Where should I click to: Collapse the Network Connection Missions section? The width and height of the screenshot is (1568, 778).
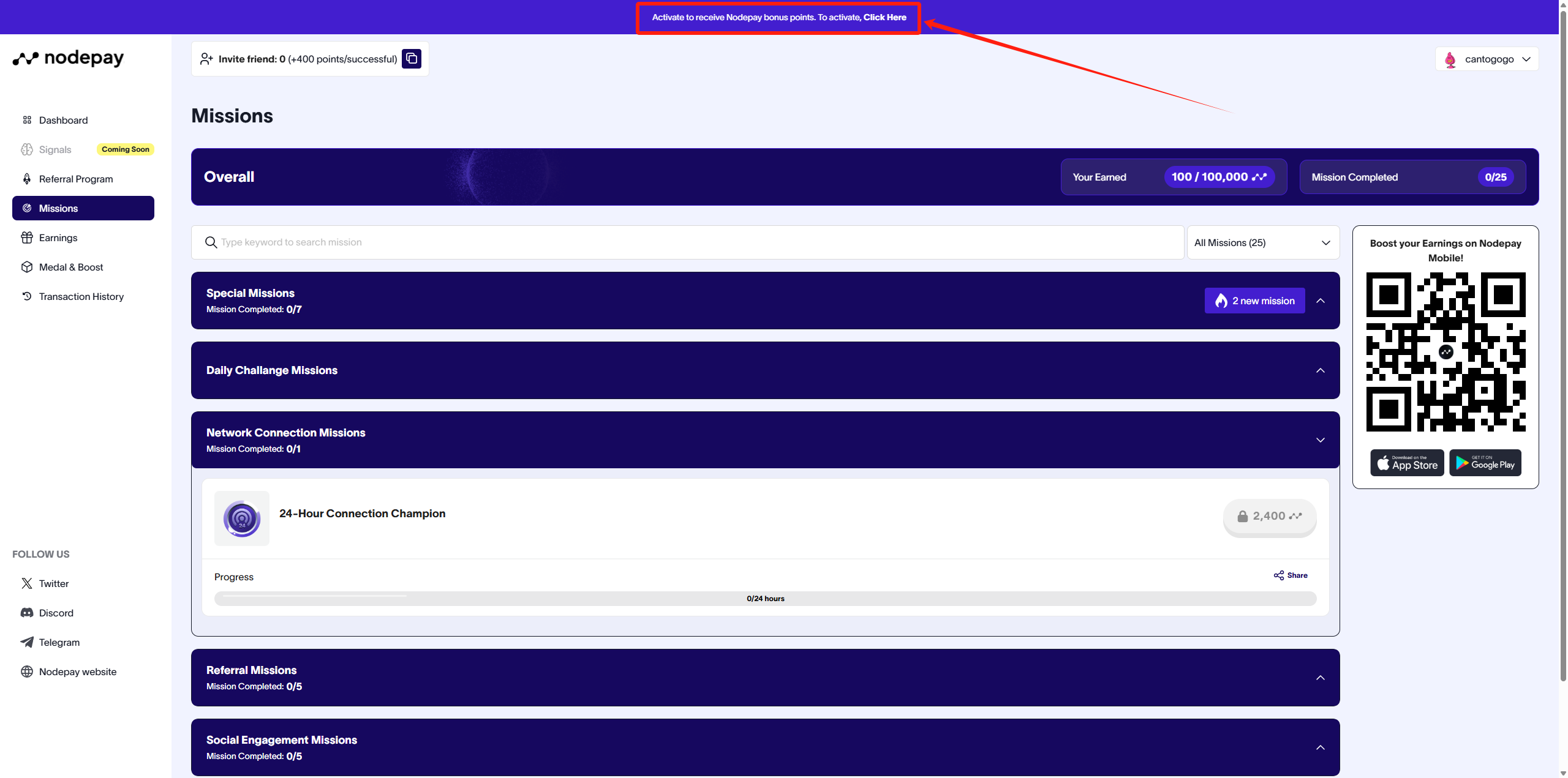click(x=1321, y=440)
